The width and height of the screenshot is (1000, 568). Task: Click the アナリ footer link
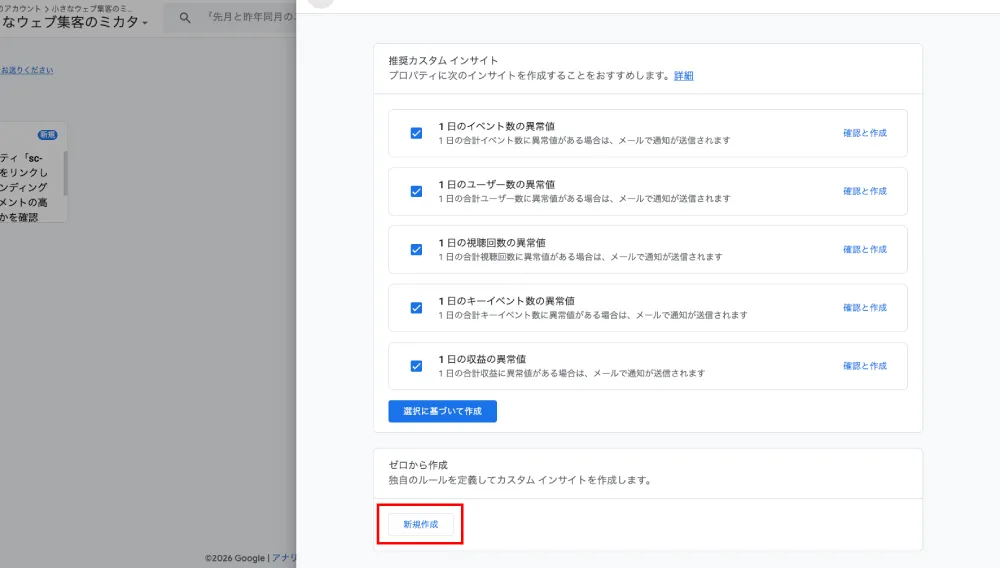pos(284,558)
